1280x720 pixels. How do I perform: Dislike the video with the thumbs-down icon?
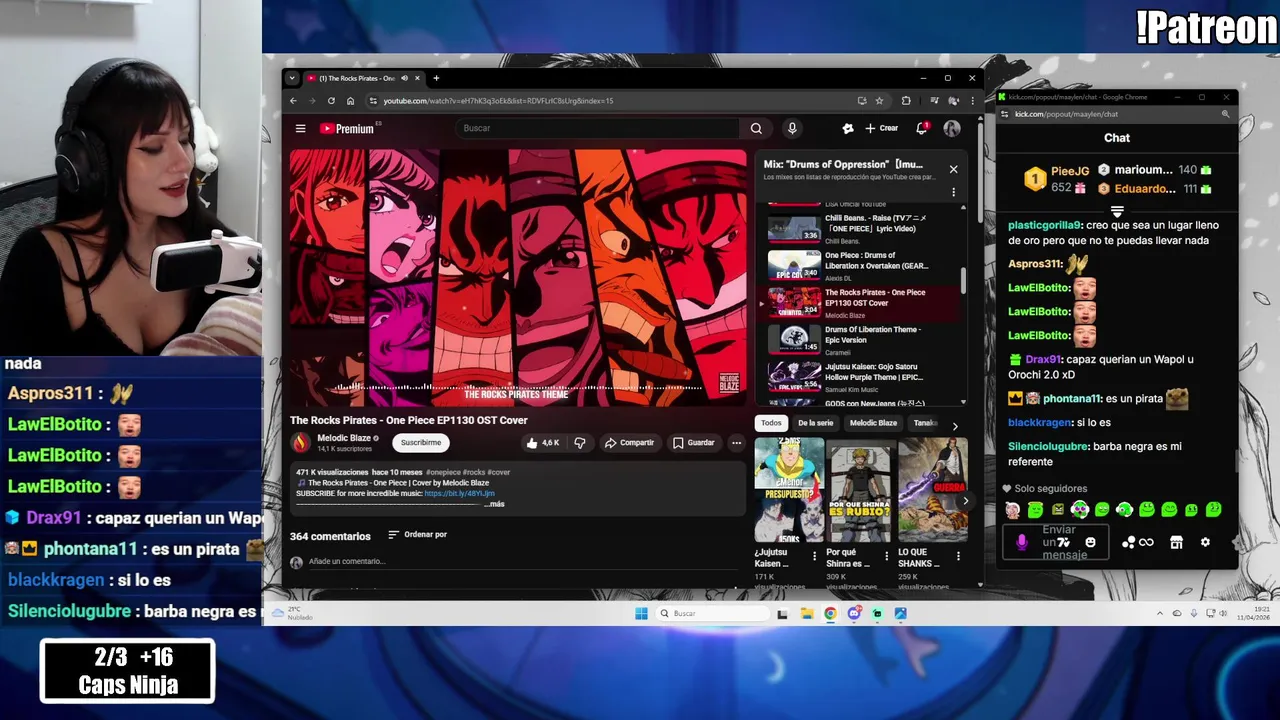(x=579, y=443)
